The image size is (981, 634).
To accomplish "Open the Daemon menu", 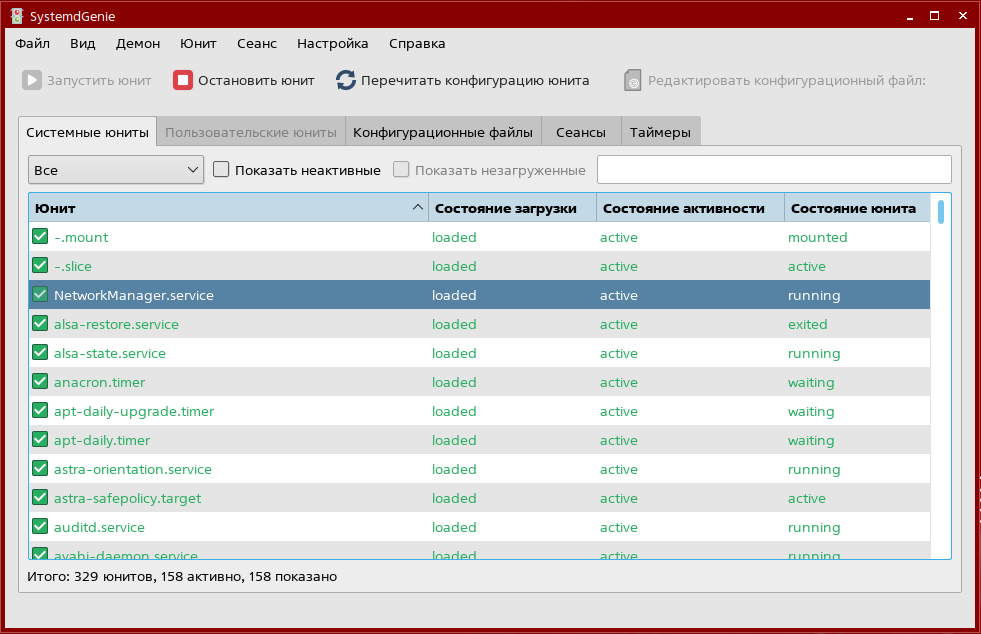I will pyautogui.click(x=138, y=43).
